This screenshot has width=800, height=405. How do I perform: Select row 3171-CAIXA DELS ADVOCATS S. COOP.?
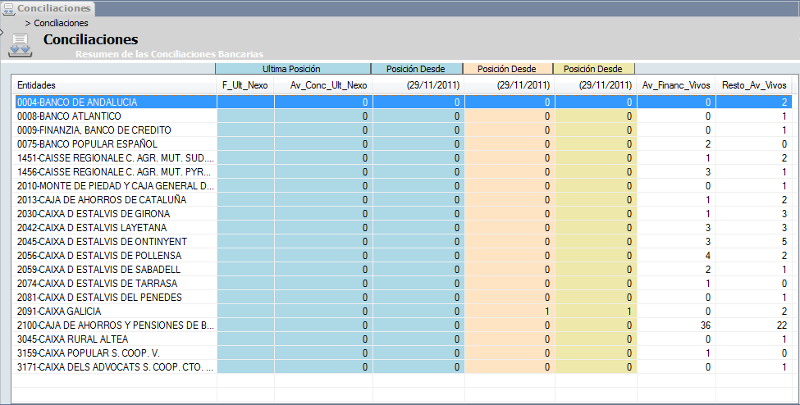click(403, 367)
